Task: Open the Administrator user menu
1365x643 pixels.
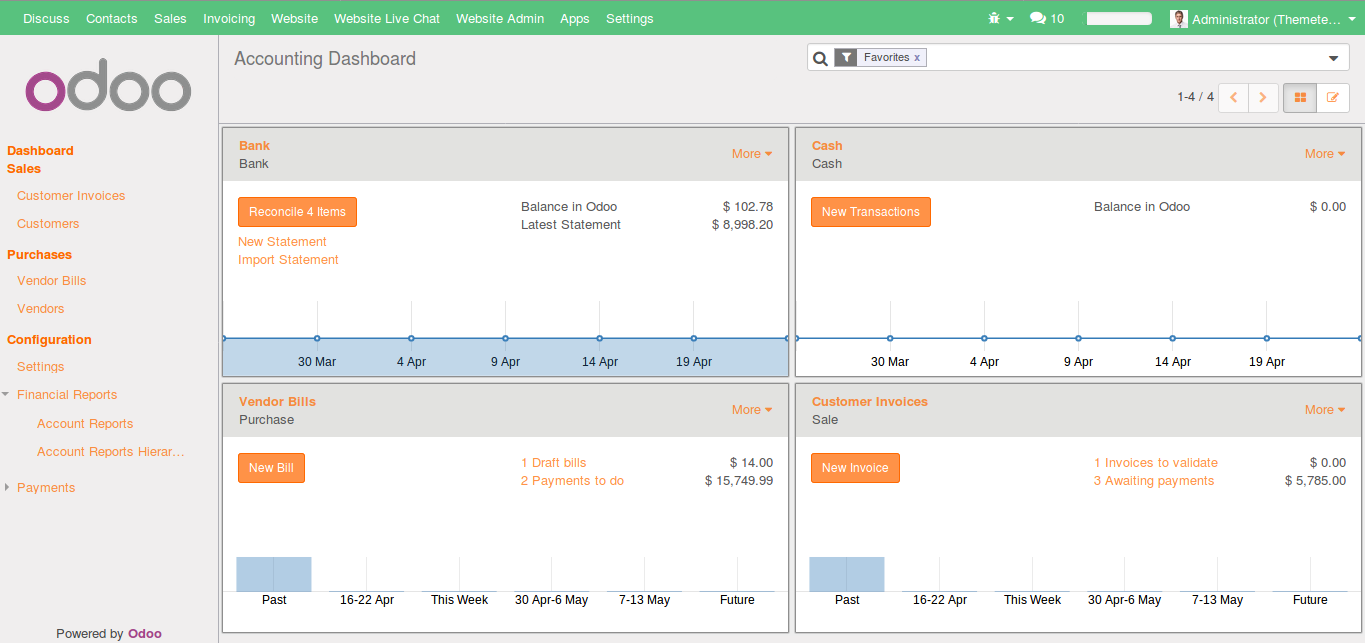Action: click(1263, 18)
